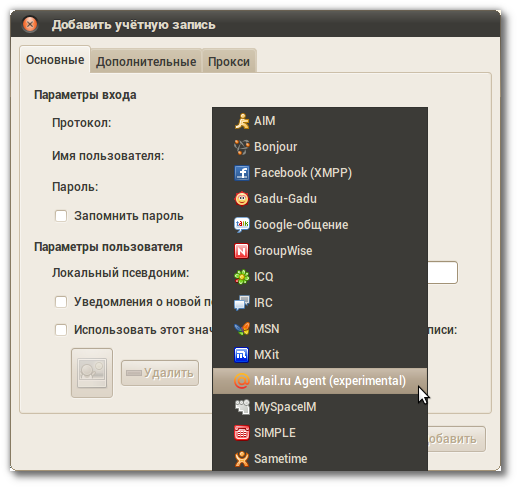Click the SIMPLE red telephone icon

[x=242, y=433]
